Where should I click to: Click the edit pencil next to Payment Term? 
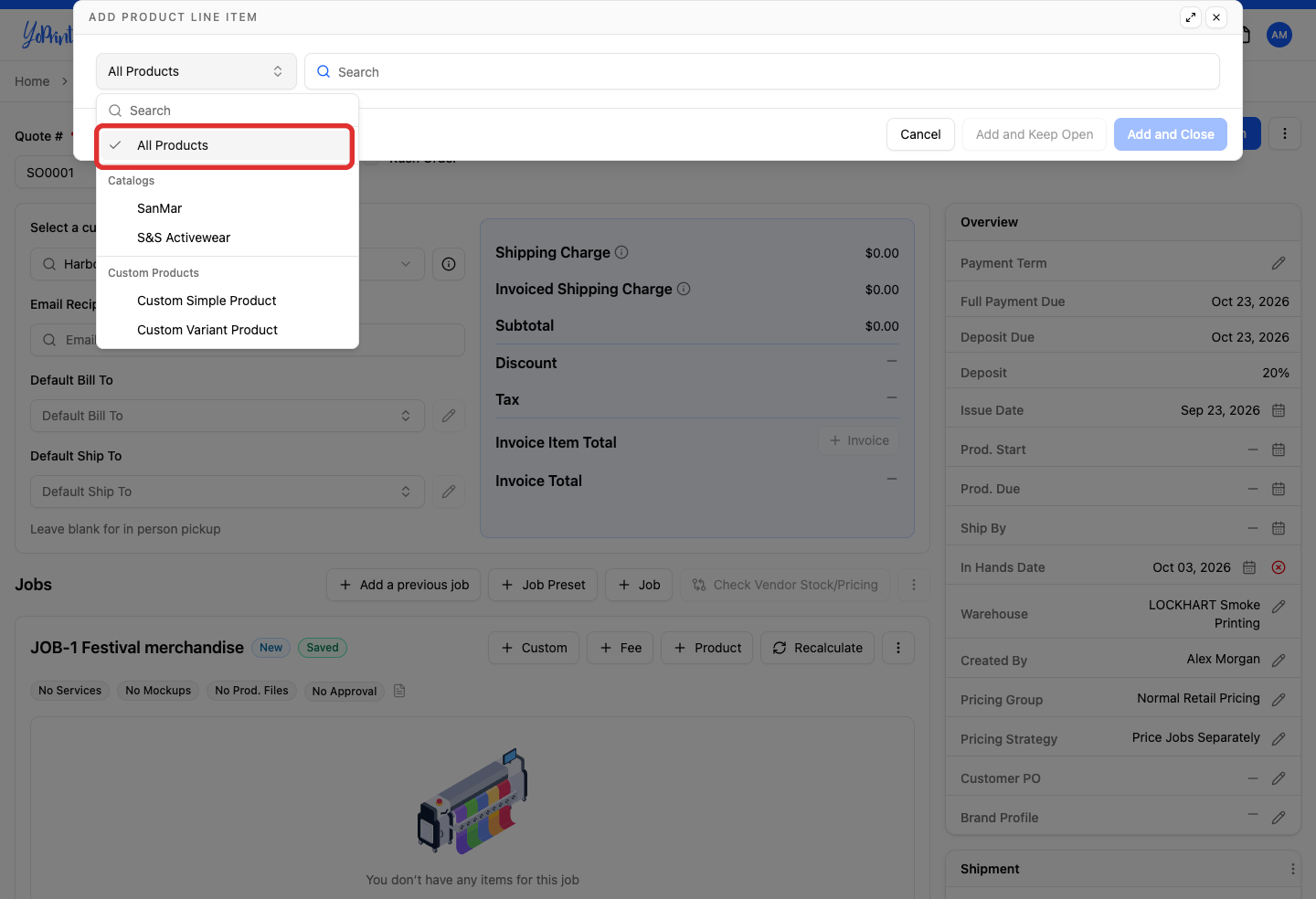click(x=1279, y=263)
